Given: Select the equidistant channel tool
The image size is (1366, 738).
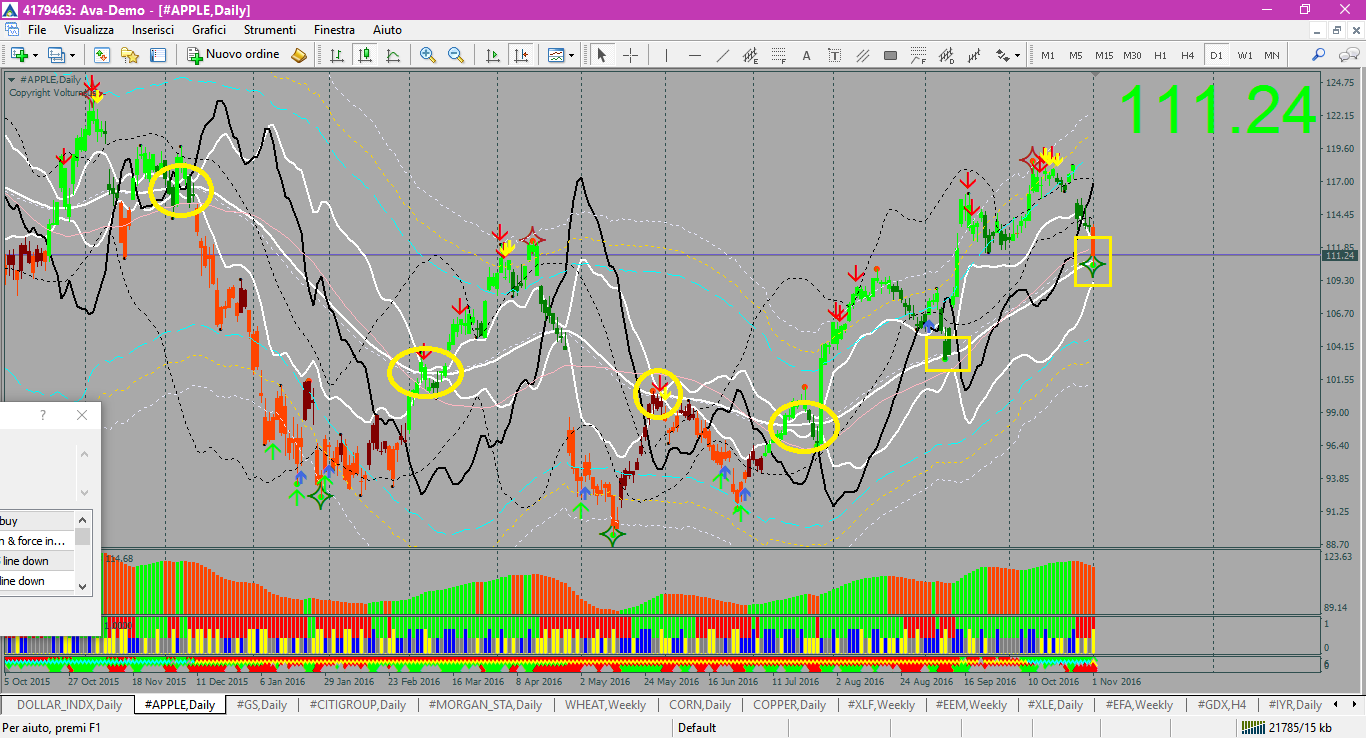Looking at the screenshot, I should point(750,55).
